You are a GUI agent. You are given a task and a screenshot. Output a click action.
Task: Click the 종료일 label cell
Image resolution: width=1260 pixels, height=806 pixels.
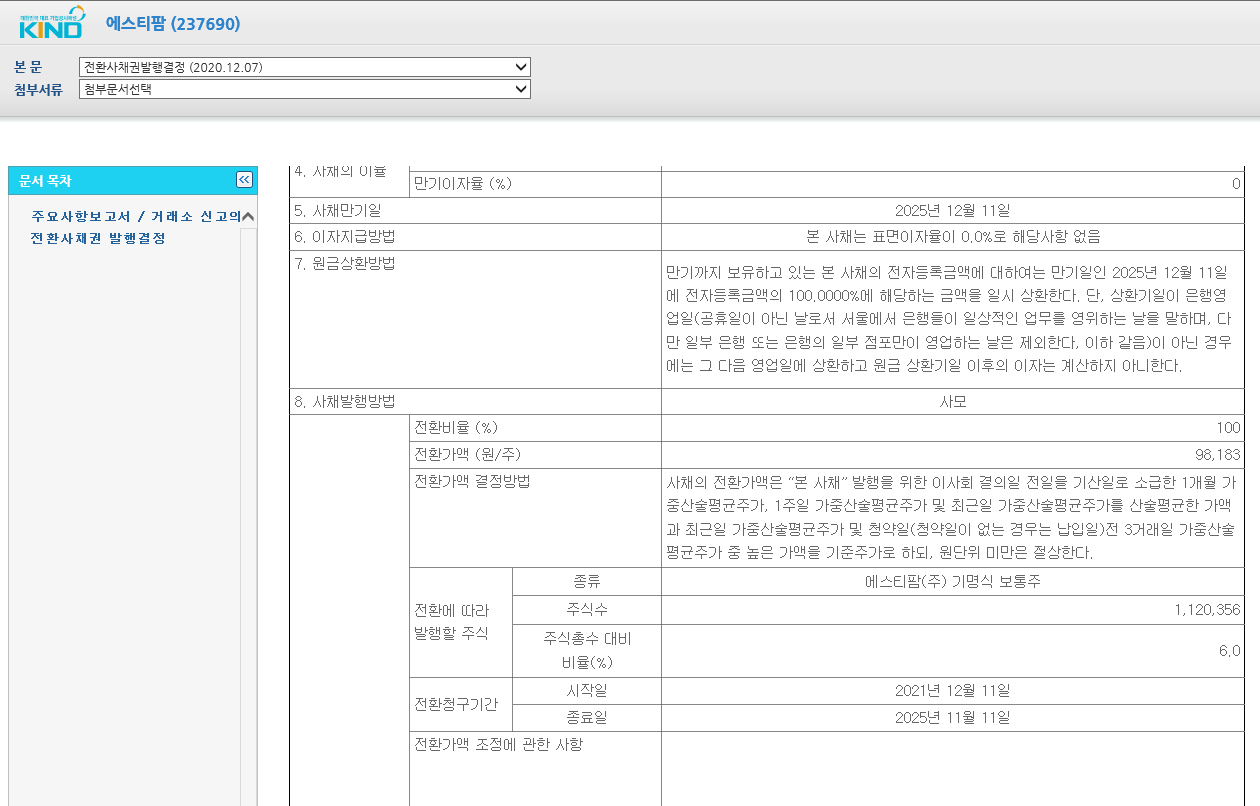[587, 718]
